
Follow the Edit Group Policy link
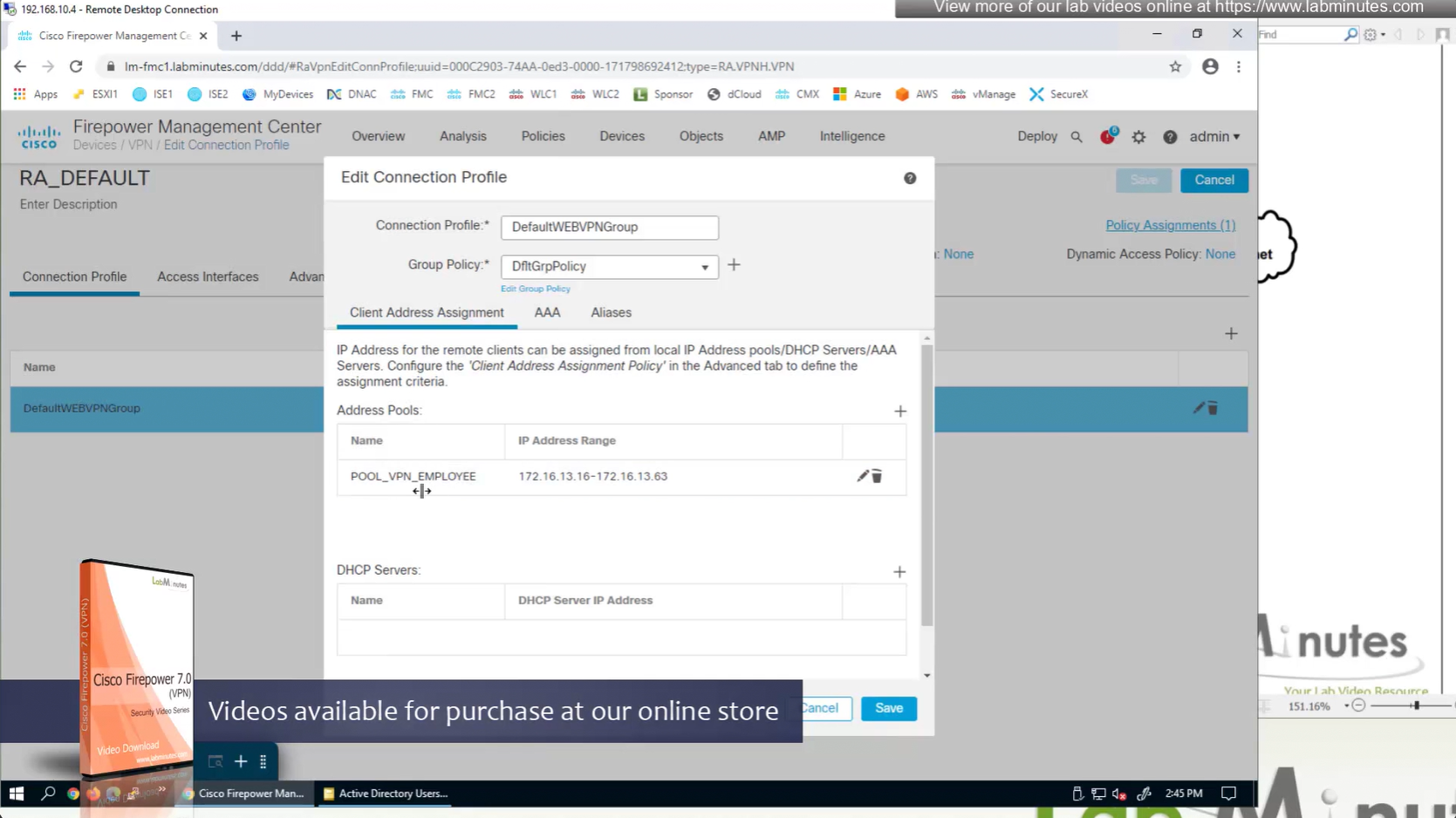535,289
